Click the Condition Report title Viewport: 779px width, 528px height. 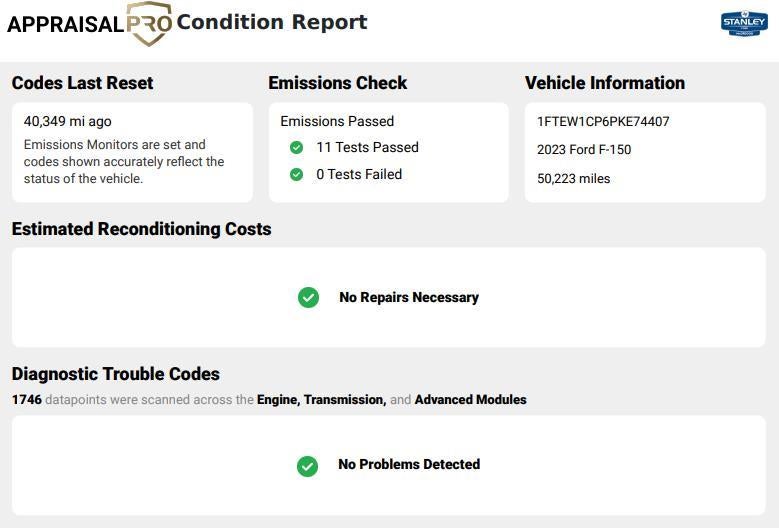coord(271,22)
